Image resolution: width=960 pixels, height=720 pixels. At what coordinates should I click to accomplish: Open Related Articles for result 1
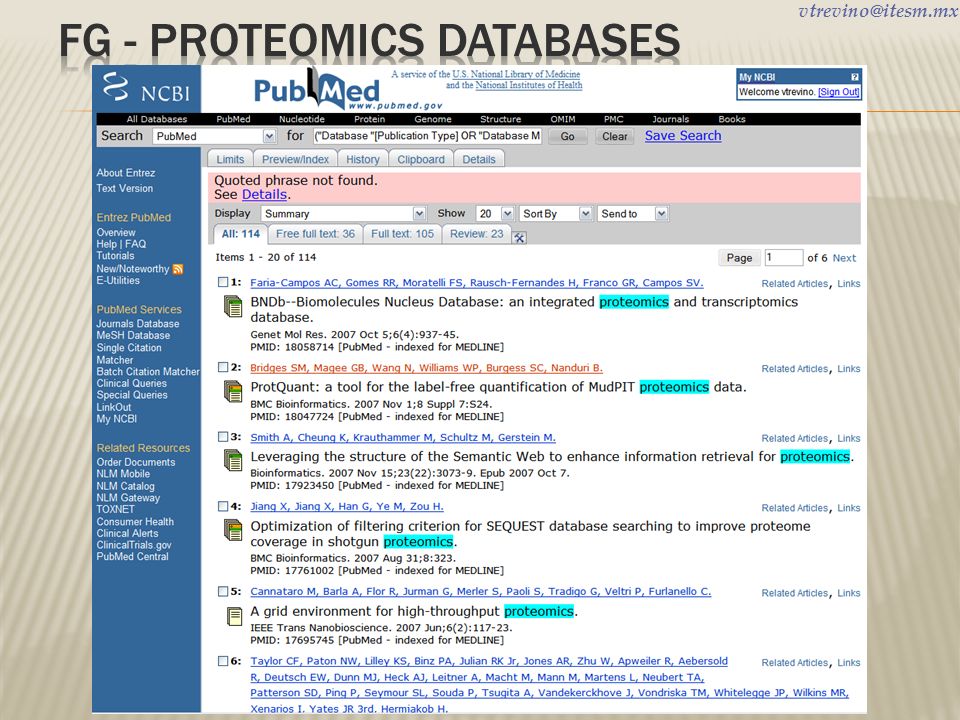point(795,283)
